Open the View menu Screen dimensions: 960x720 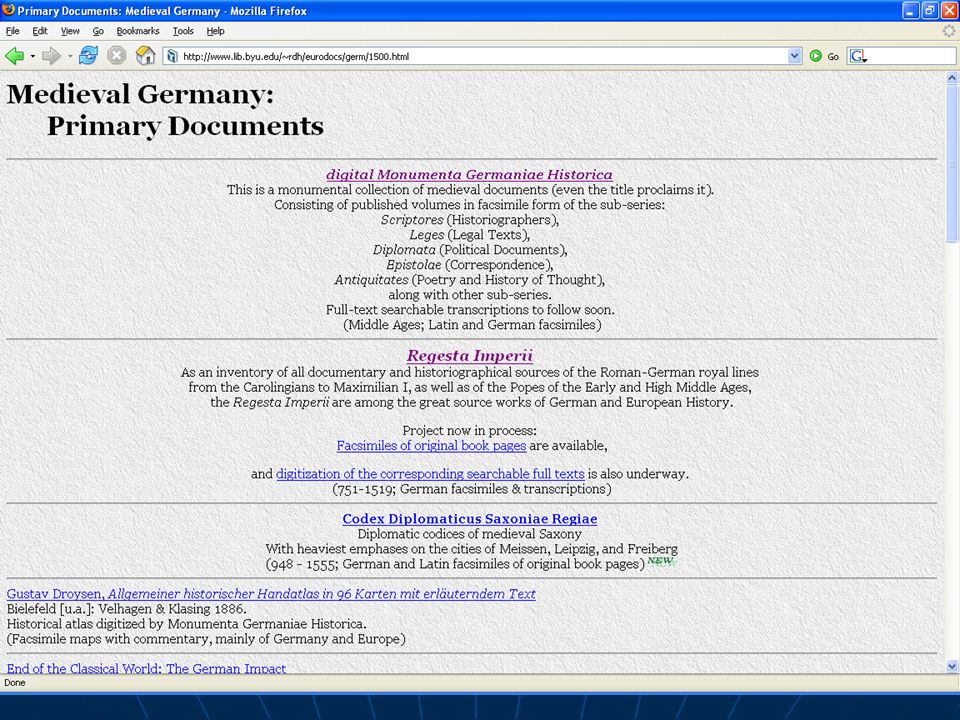(x=70, y=31)
